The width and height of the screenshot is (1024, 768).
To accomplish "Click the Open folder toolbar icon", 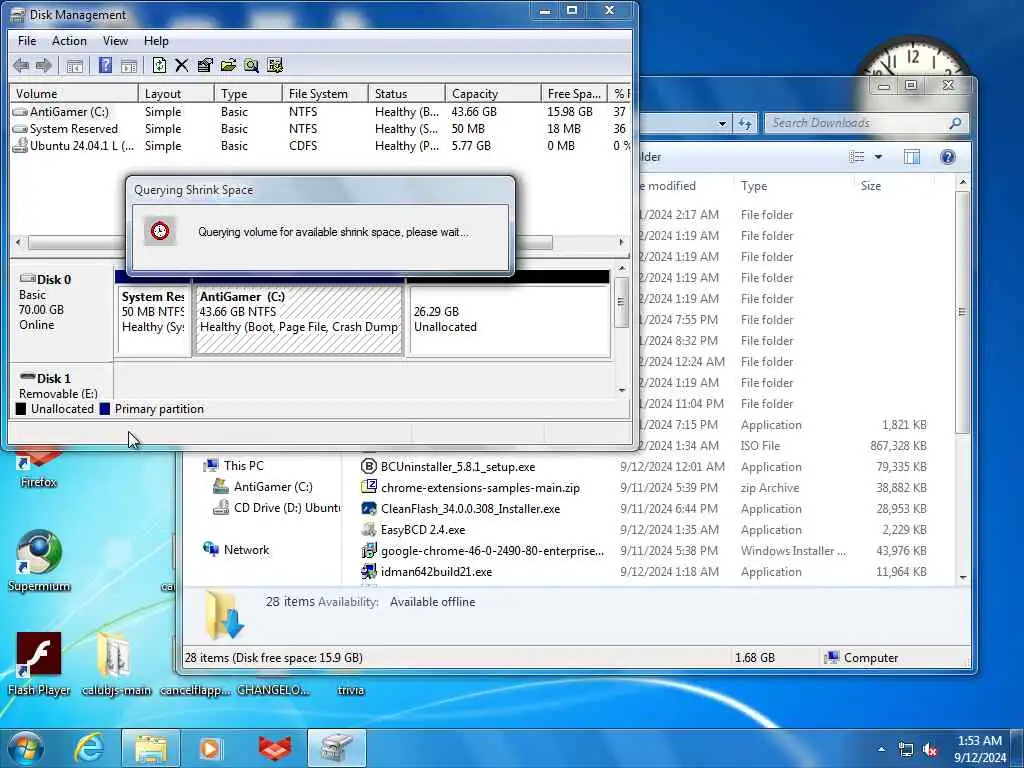I will tap(228, 65).
